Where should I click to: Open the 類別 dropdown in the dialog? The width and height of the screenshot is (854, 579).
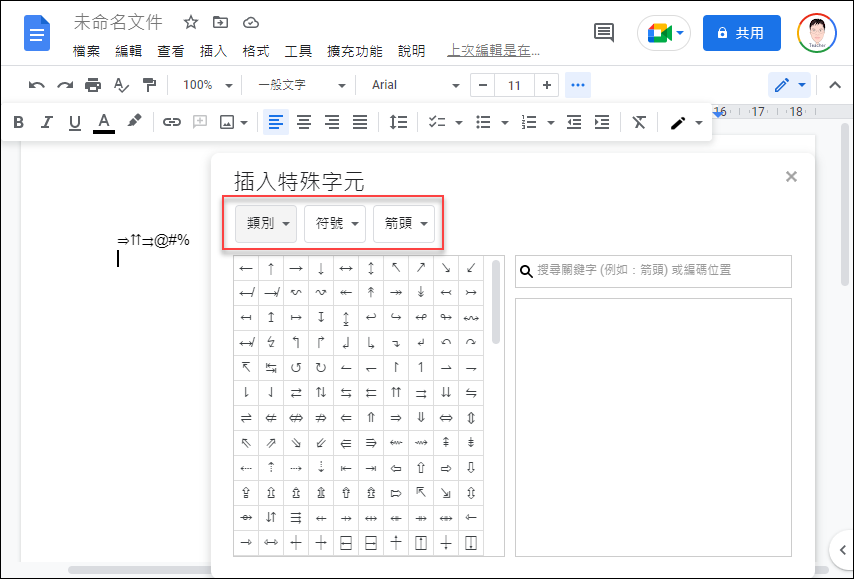tap(266, 223)
